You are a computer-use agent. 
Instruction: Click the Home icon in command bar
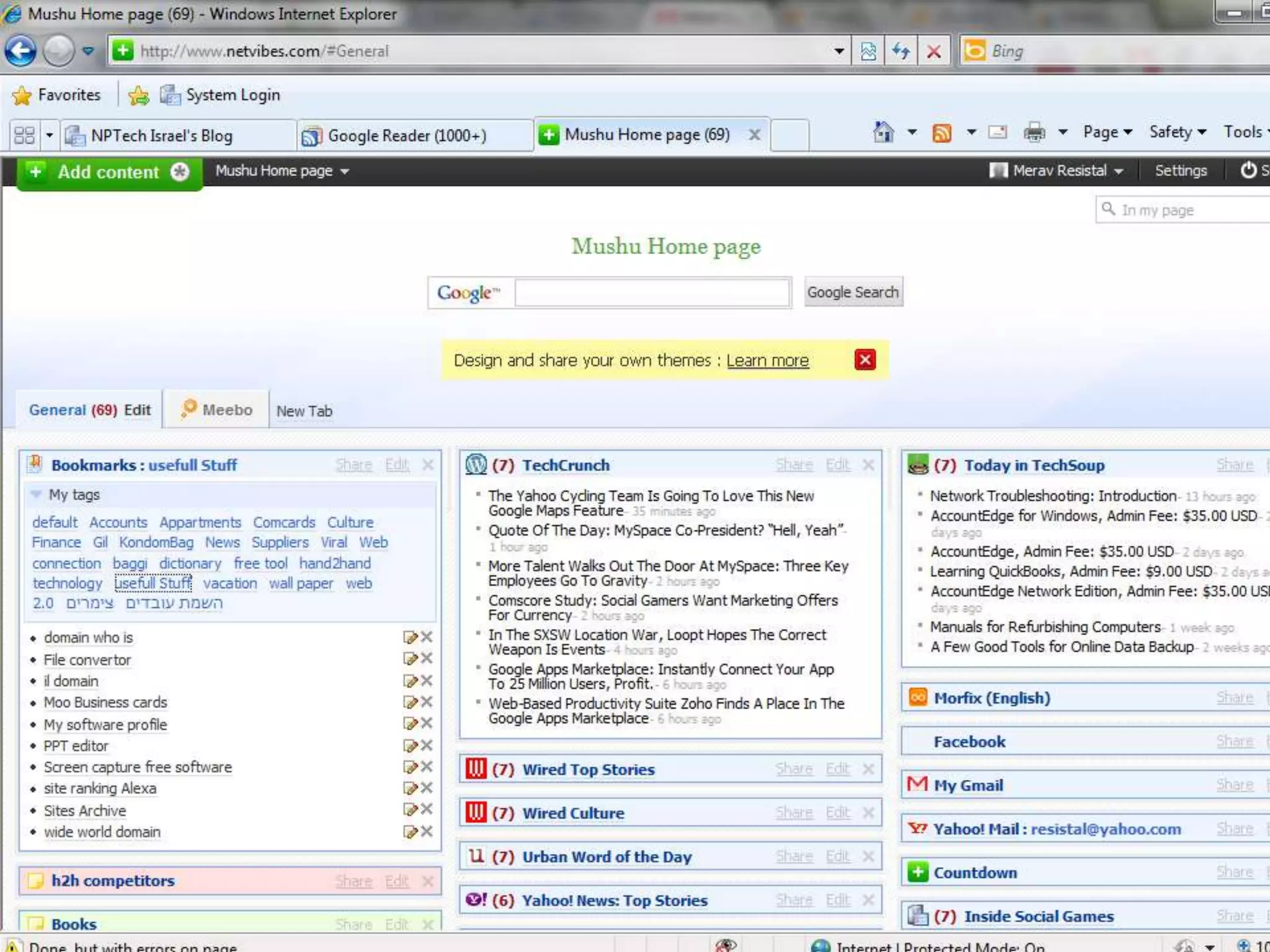(884, 132)
